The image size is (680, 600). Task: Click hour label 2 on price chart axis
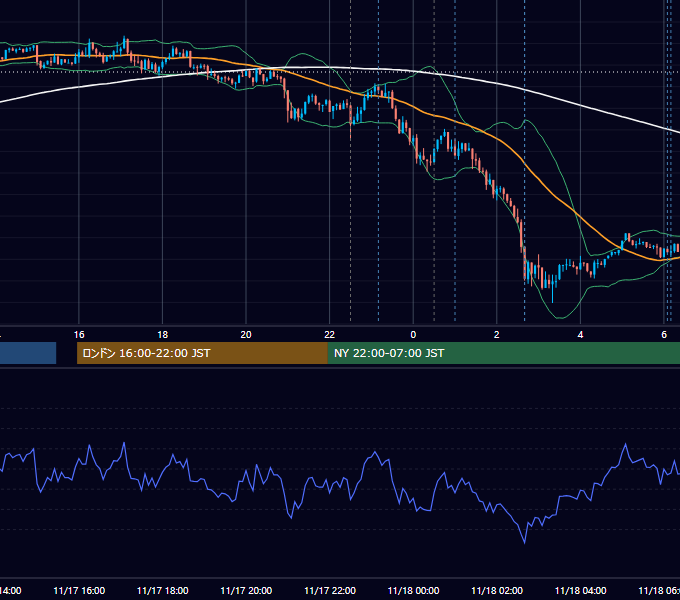coord(497,335)
